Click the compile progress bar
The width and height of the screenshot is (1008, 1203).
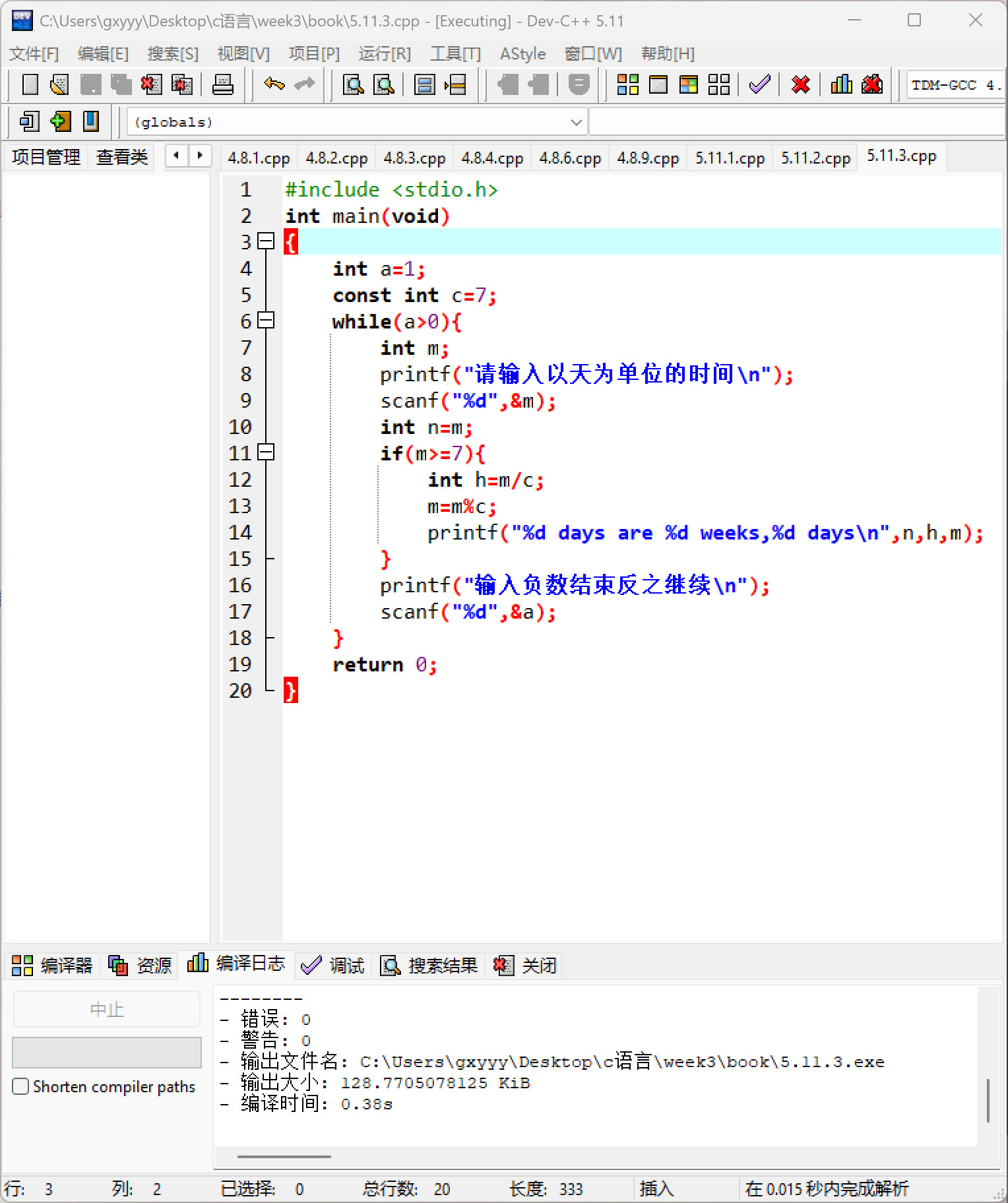click(107, 1053)
